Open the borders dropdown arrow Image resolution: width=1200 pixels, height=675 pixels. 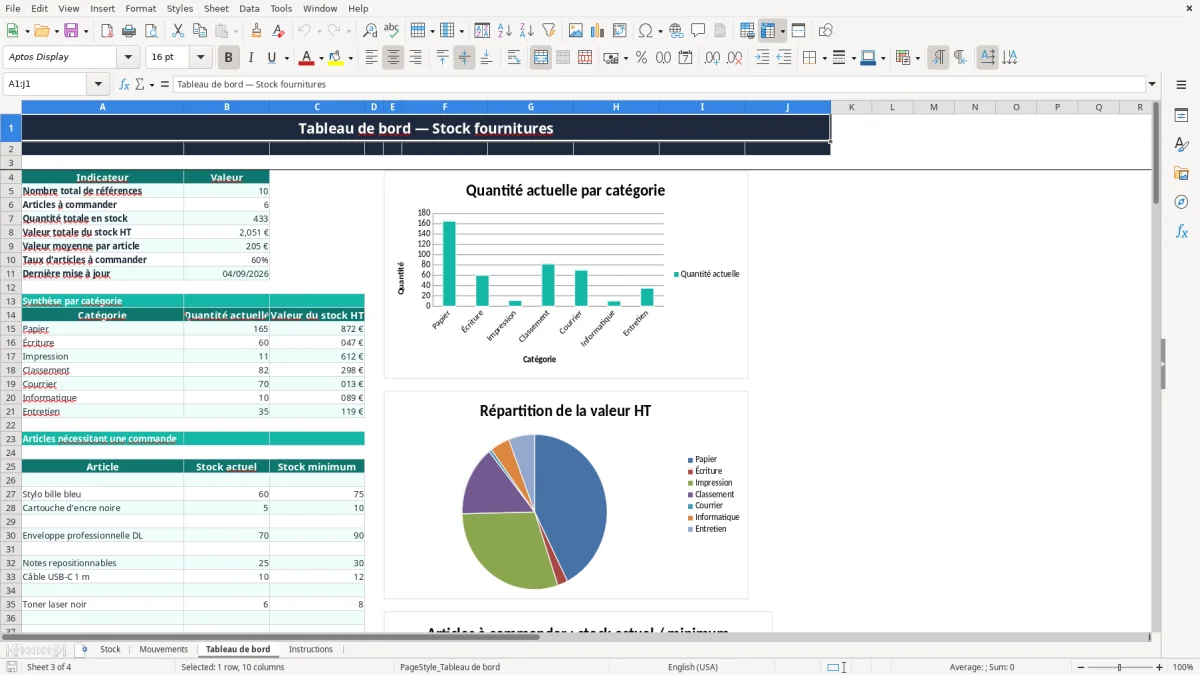coord(824,58)
